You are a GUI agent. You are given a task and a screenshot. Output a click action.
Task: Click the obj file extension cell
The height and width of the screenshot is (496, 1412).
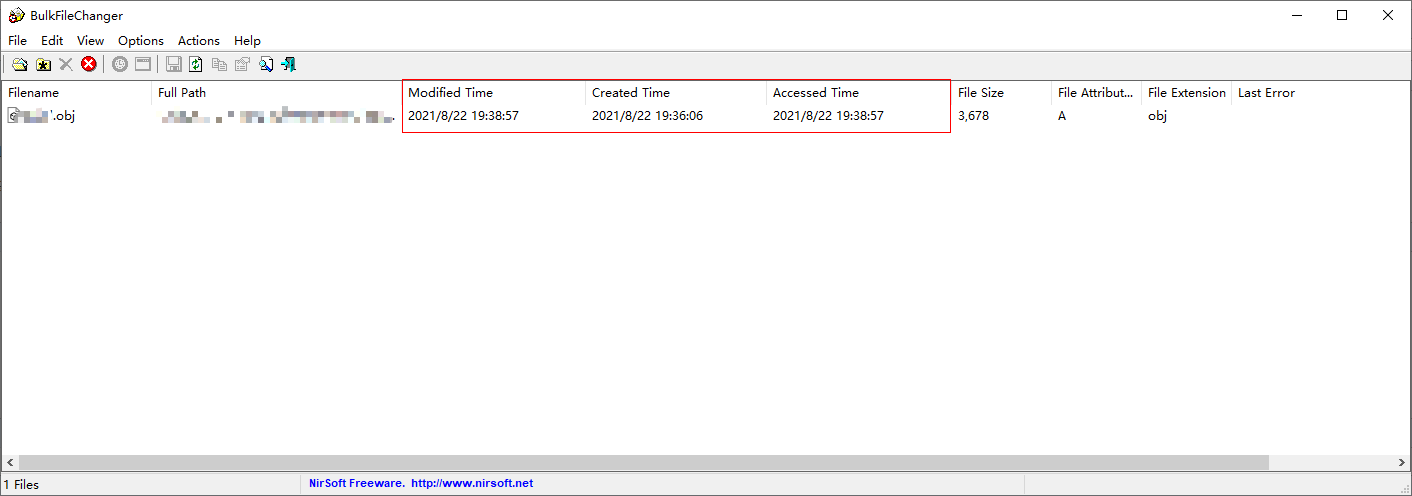[1157, 116]
